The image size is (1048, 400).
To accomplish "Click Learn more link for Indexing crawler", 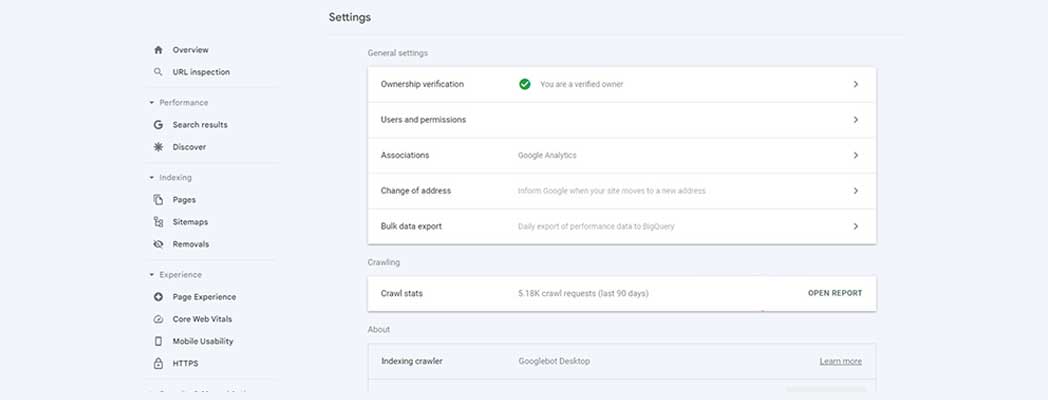I will click(840, 361).
